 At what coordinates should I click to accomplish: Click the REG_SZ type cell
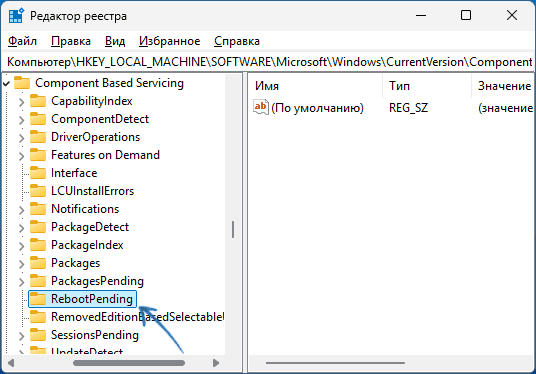408,108
